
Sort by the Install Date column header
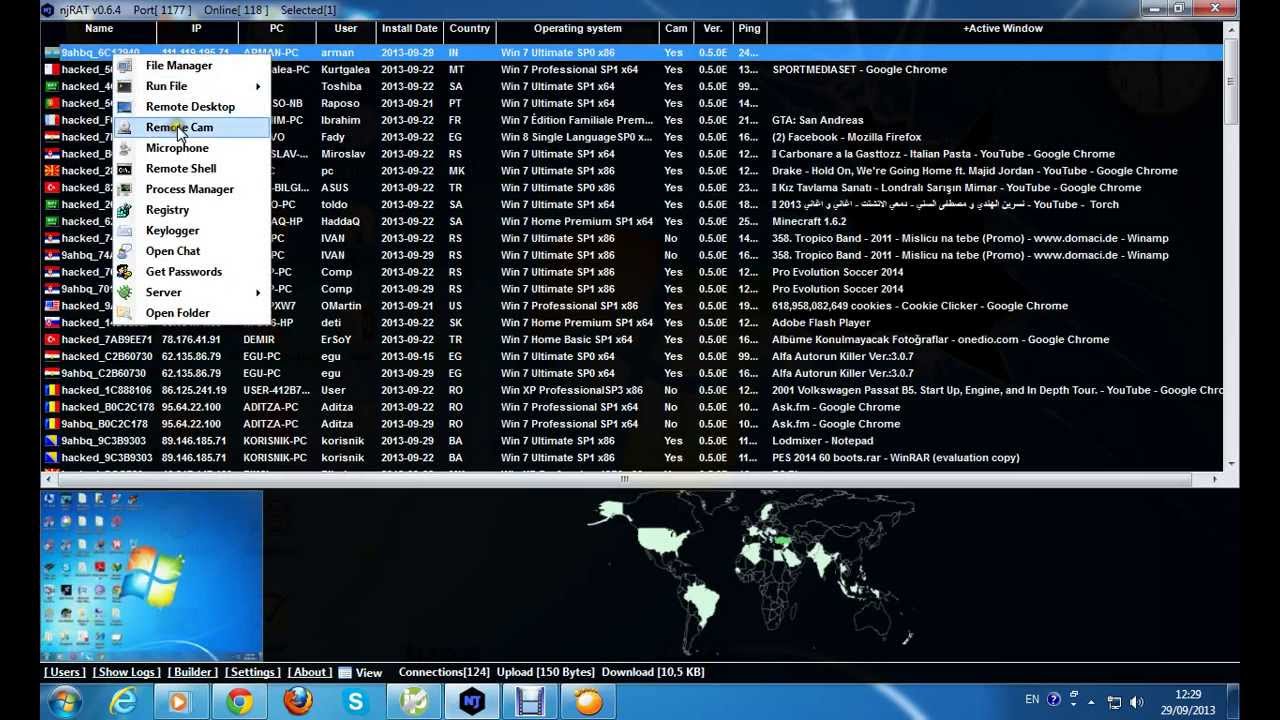(410, 29)
